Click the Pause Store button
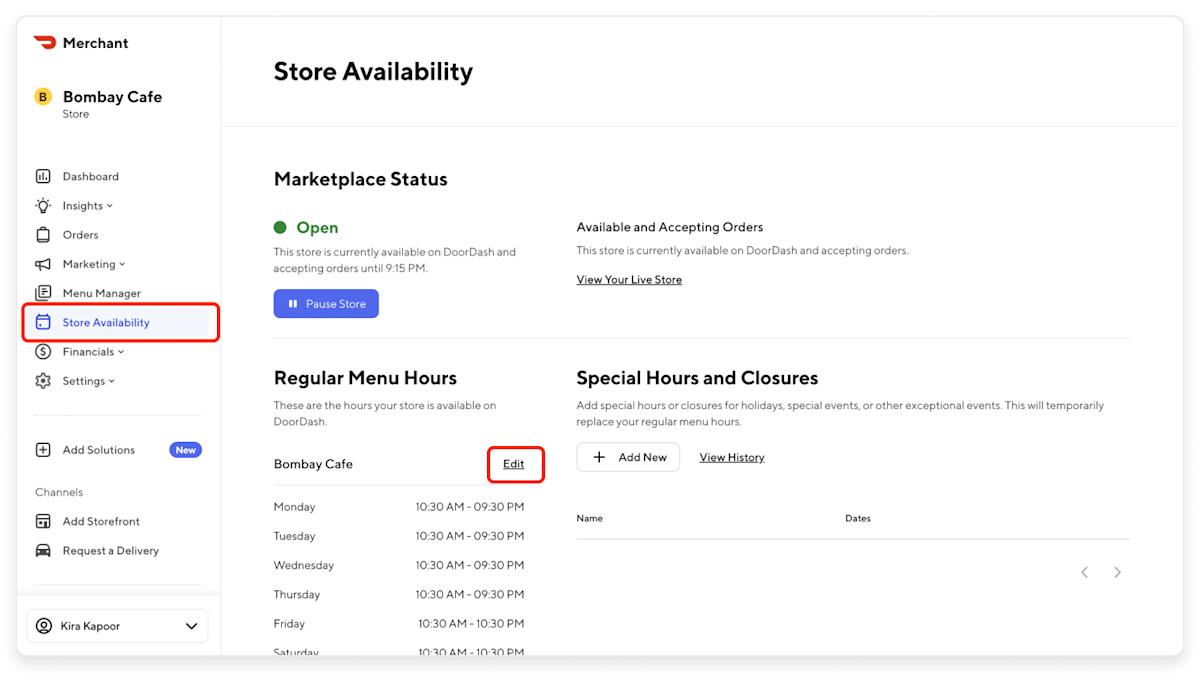Viewport: 1200px width, 686px height. point(326,304)
